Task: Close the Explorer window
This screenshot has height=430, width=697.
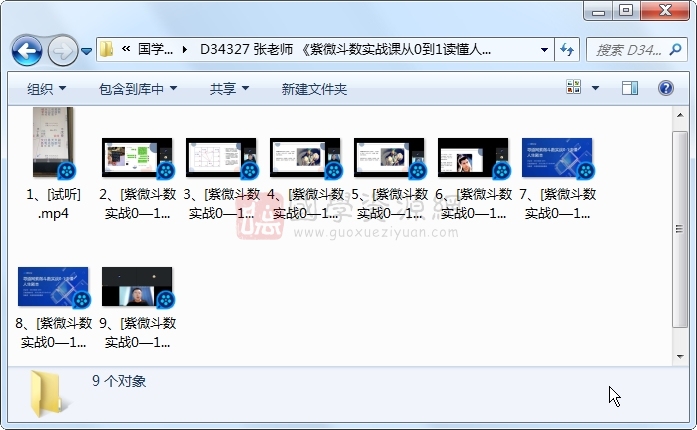Action: [665, 11]
